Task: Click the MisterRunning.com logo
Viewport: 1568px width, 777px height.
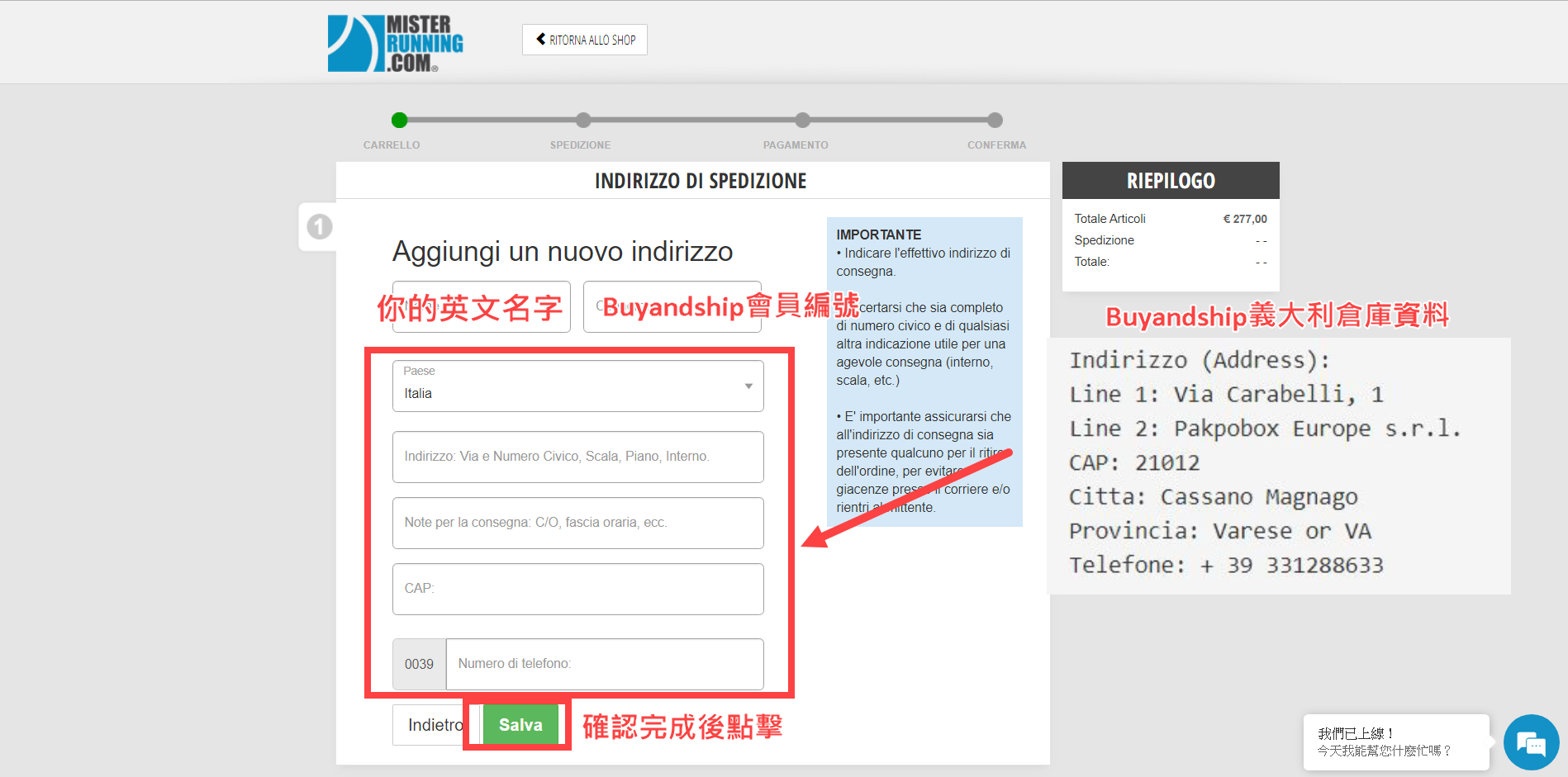Action: (x=395, y=43)
